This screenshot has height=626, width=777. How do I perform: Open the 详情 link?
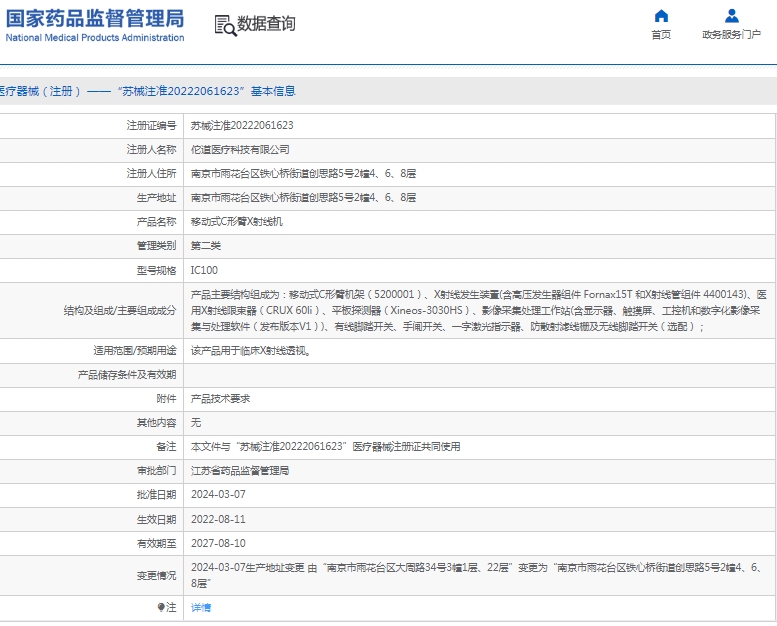201,607
